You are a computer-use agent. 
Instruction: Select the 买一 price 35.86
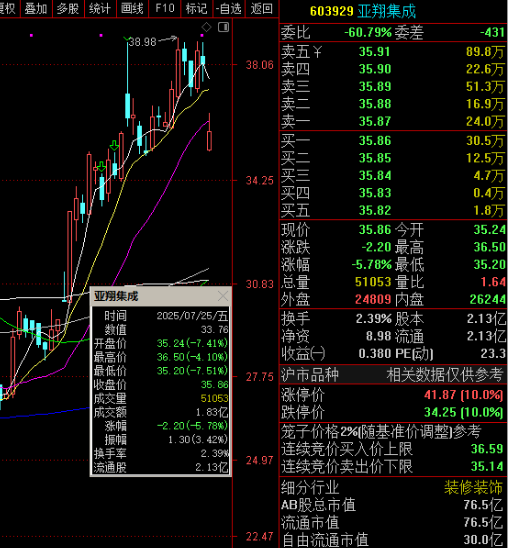coord(375,141)
